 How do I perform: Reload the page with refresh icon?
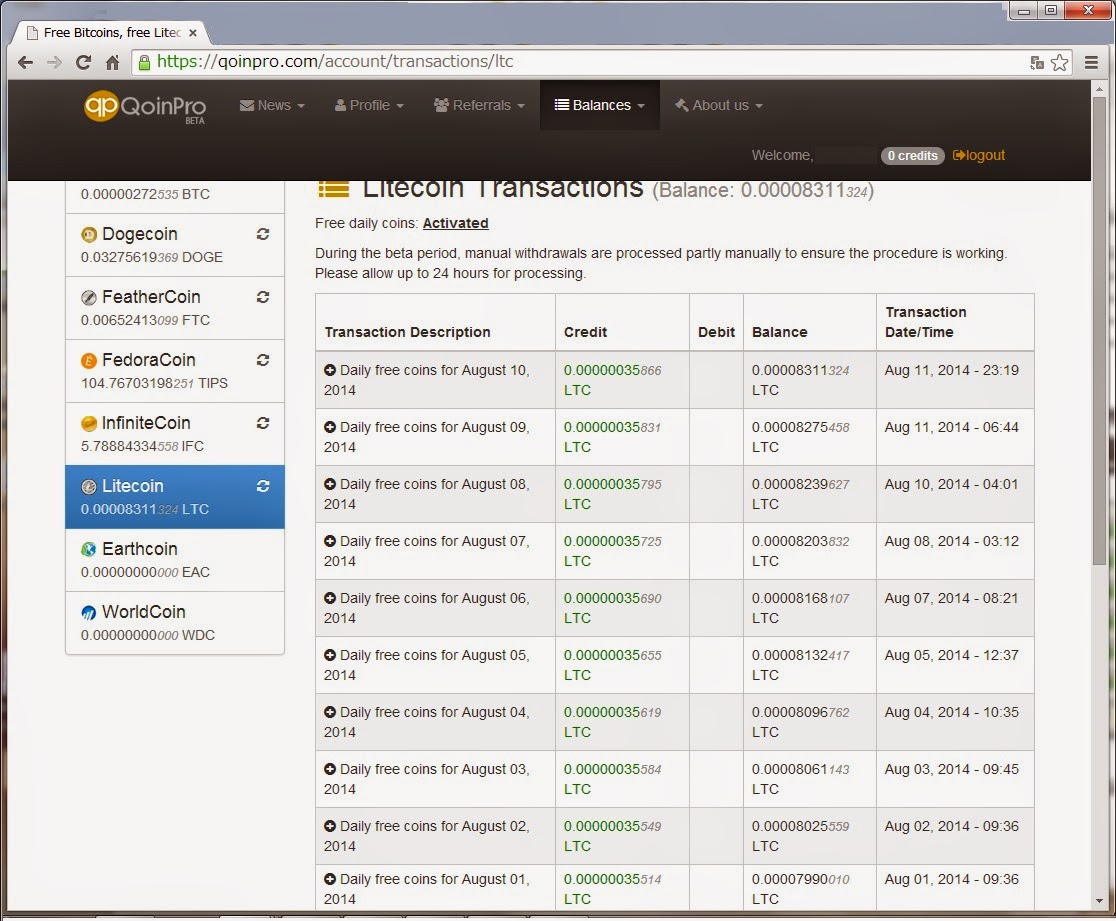(x=83, y=63)
